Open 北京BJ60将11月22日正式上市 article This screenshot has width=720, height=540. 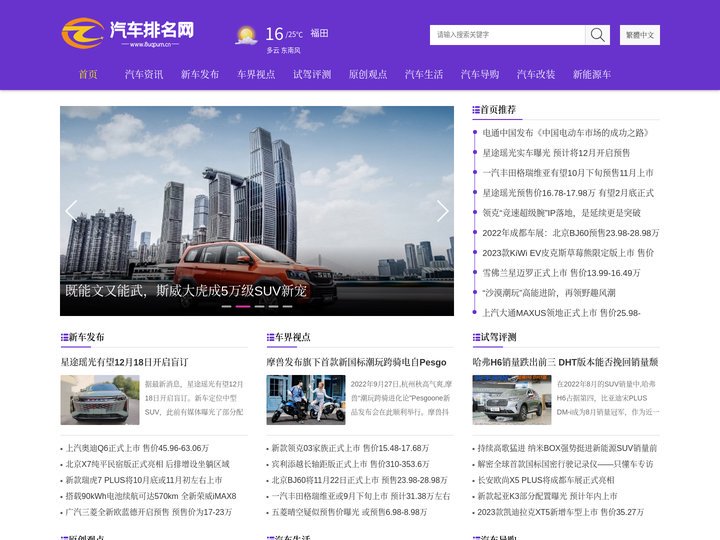coord(359,480)
